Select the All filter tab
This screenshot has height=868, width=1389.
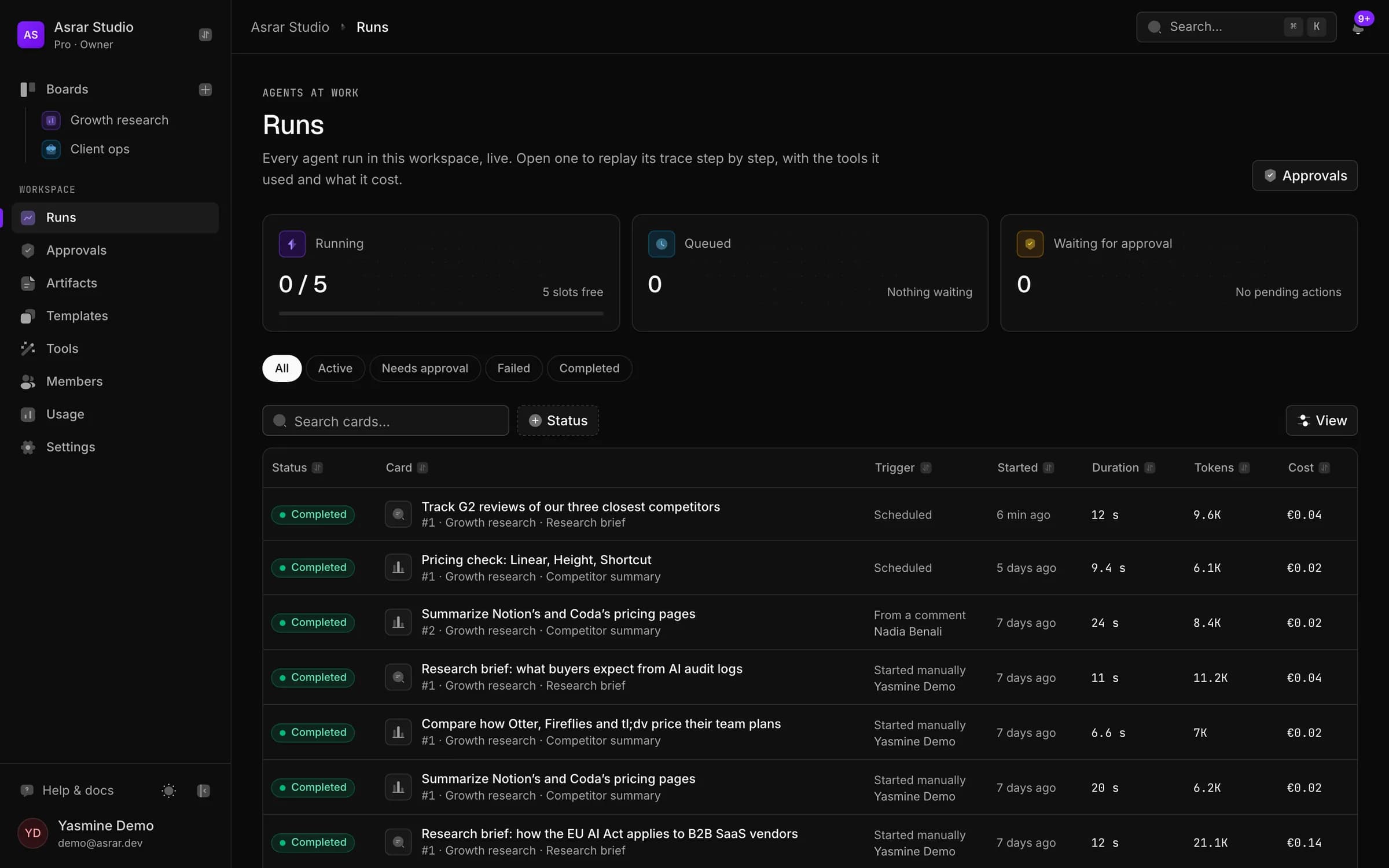(x=282, y=369)
